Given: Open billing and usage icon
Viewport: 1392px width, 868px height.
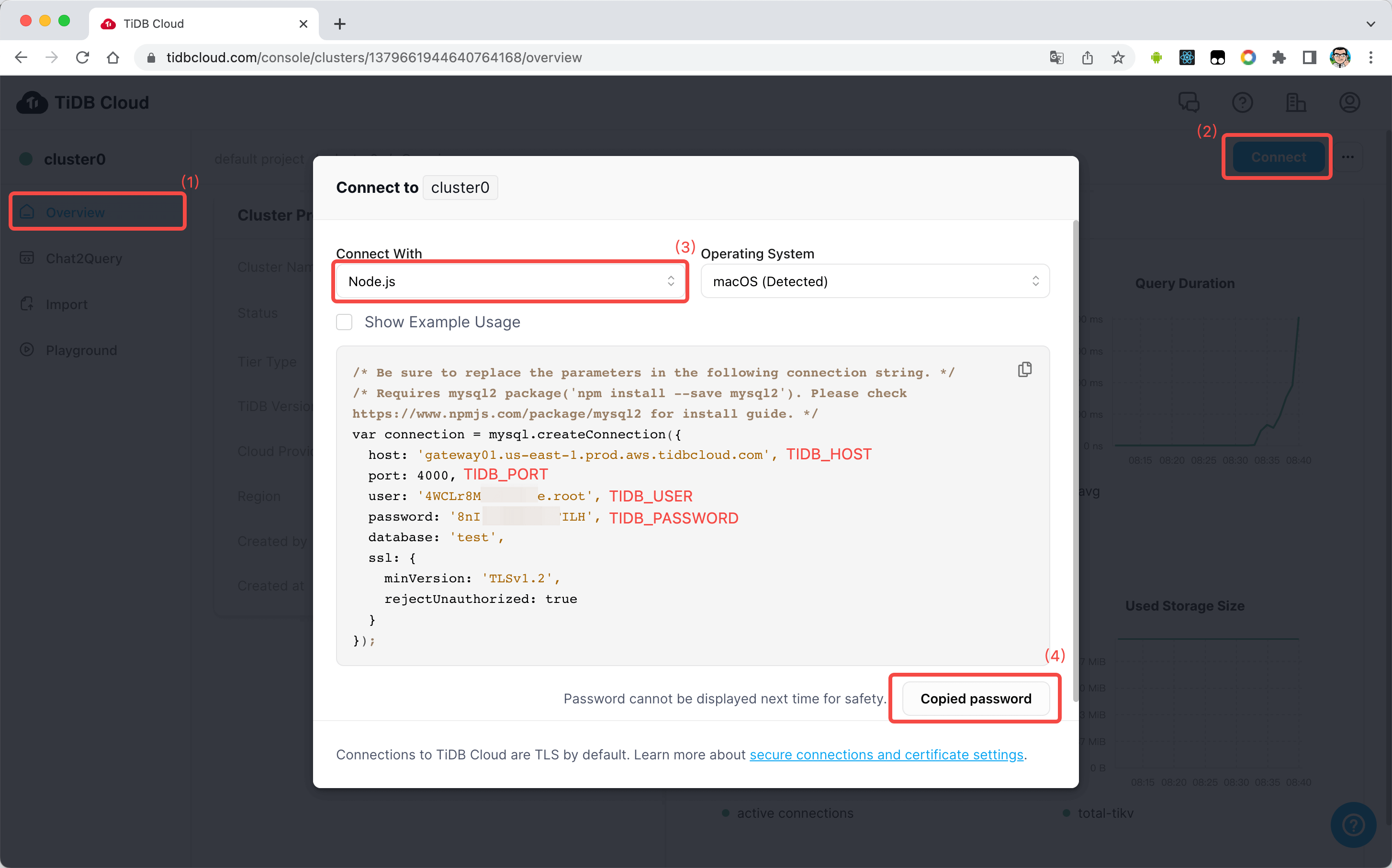Looking at the screenshot, I should point(1296,103).
